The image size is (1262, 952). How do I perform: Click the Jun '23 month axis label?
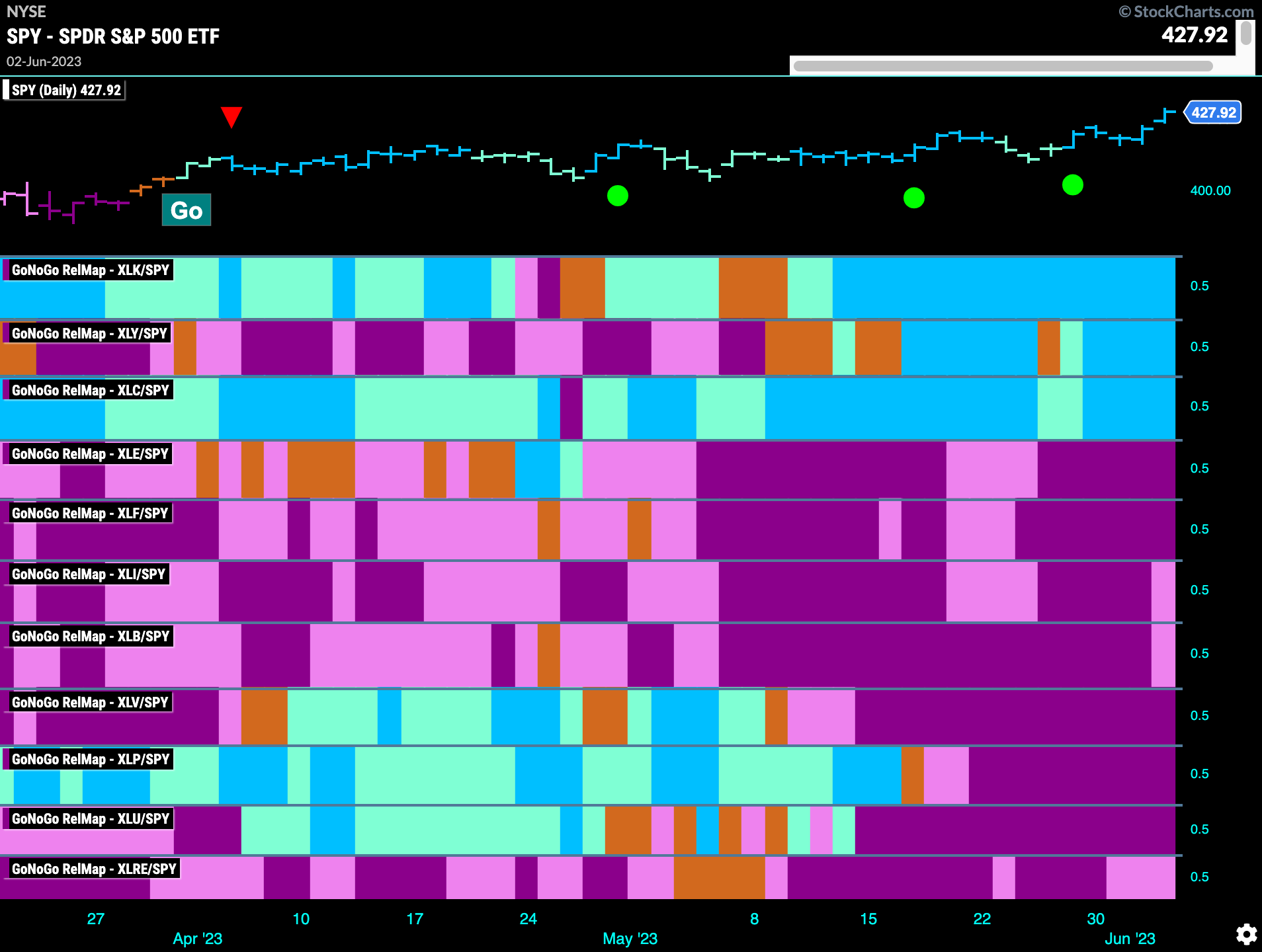[1130, 939]
